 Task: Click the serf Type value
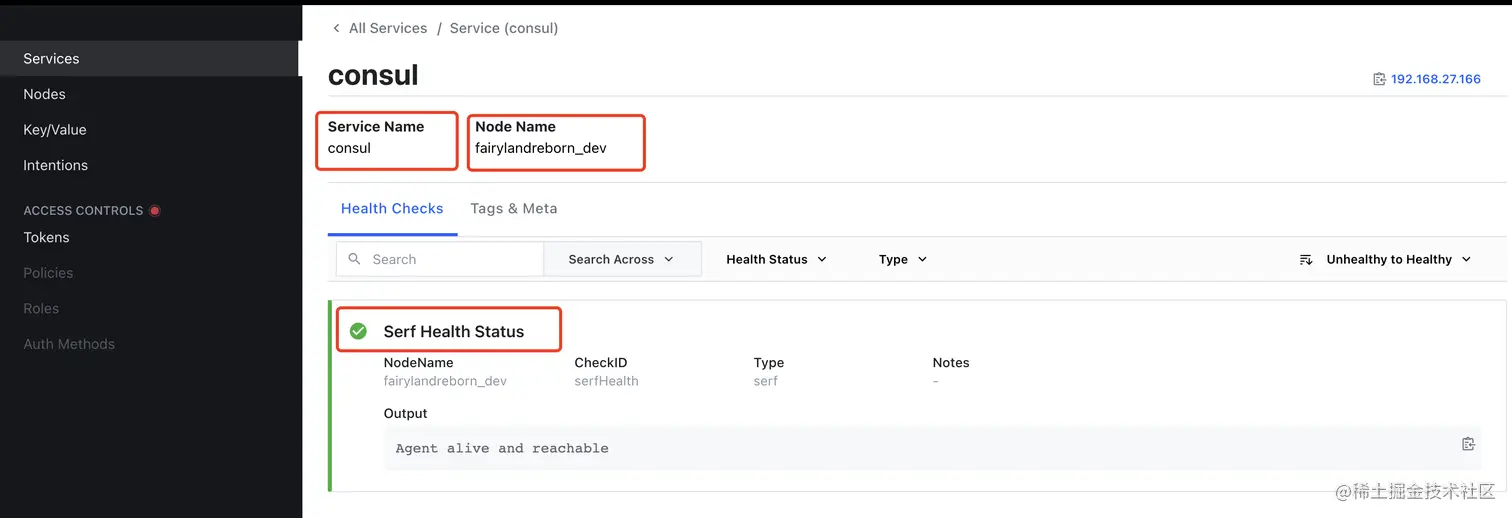(765, 381)
